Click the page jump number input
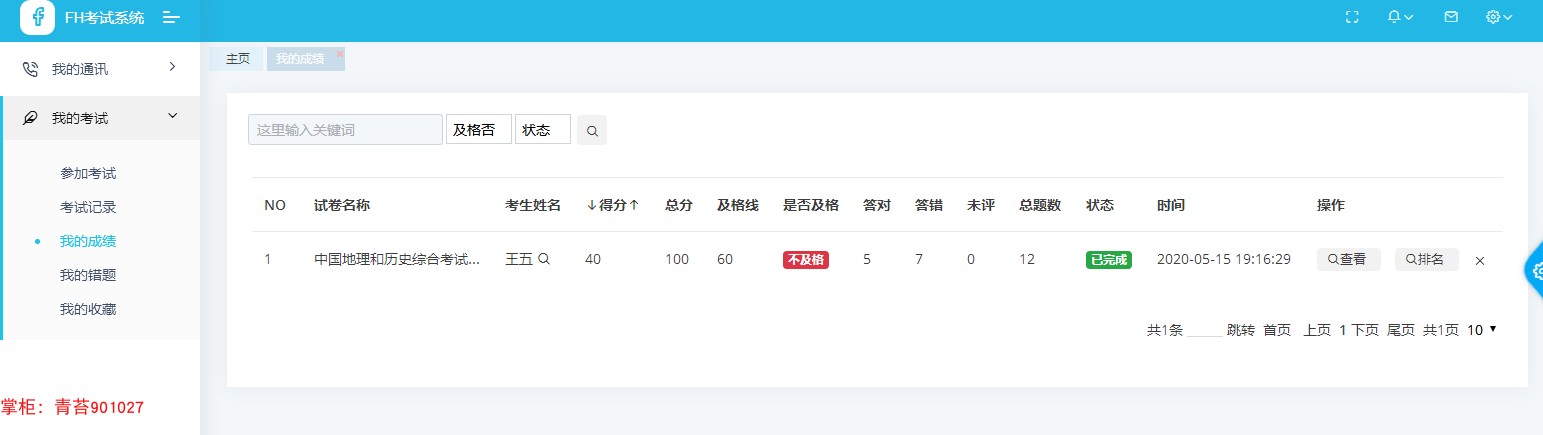 click(1205, 330)
